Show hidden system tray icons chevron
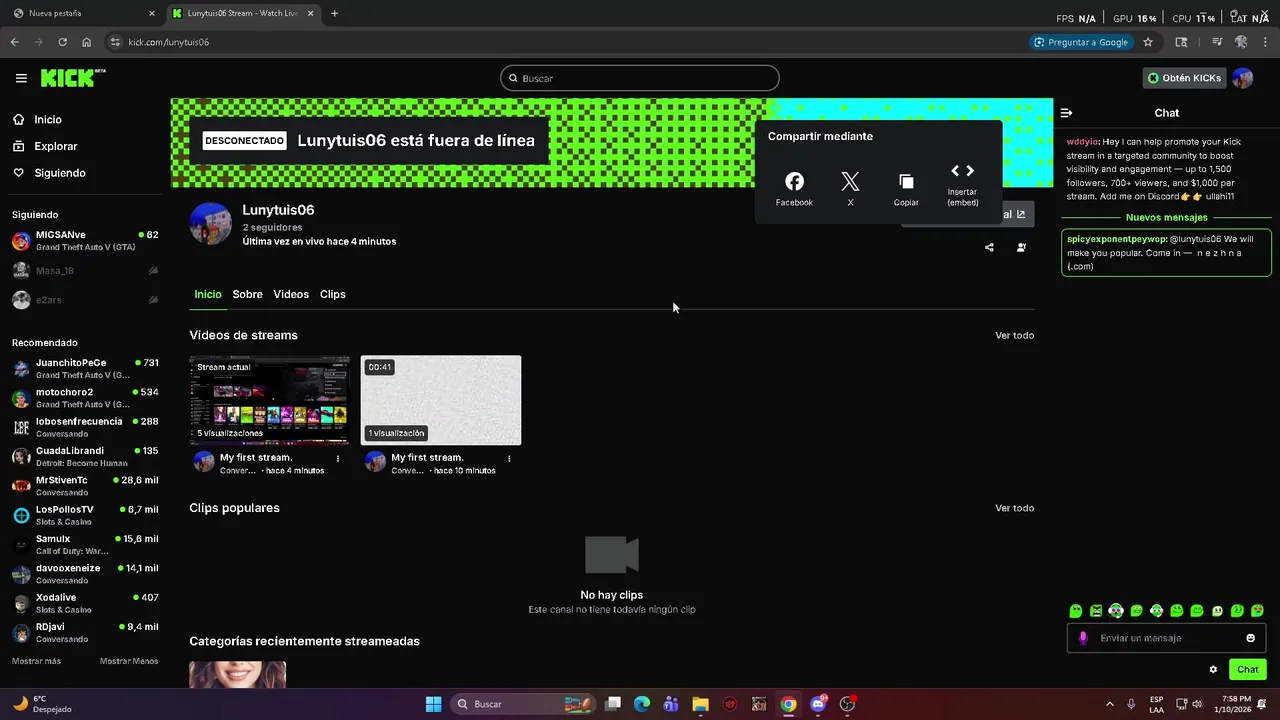Screen dimensions: 1280x720 point(1111,704)
